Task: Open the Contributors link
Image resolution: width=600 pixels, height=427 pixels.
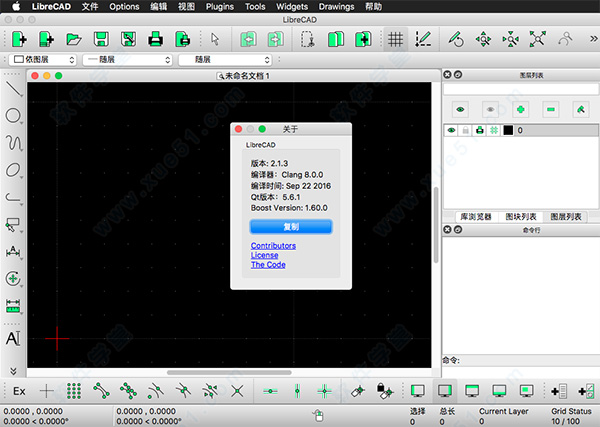Action: [273, 246]
